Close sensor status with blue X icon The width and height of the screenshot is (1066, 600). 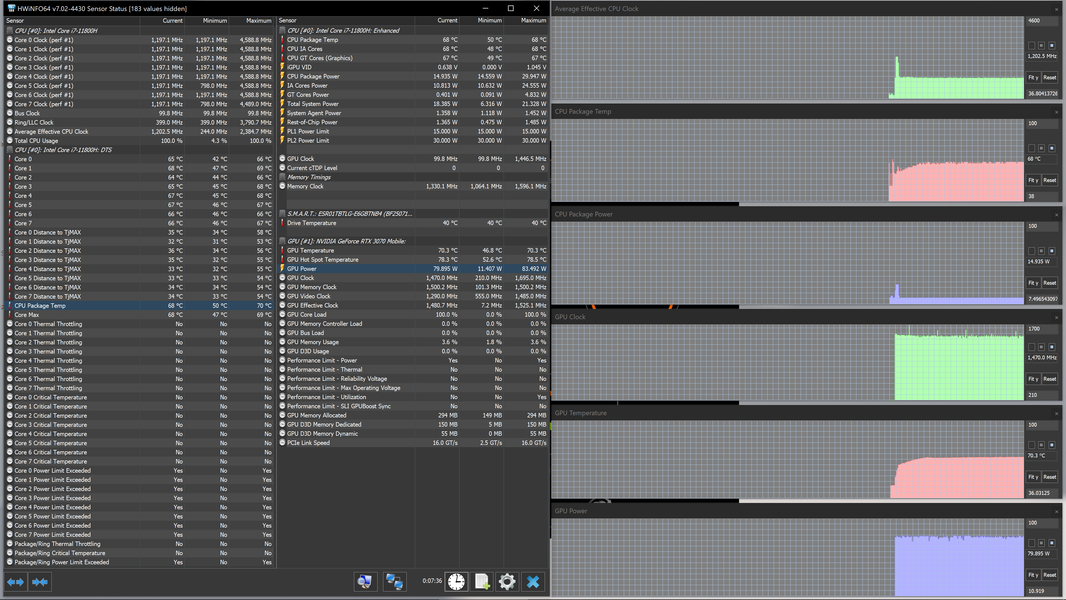533,582
